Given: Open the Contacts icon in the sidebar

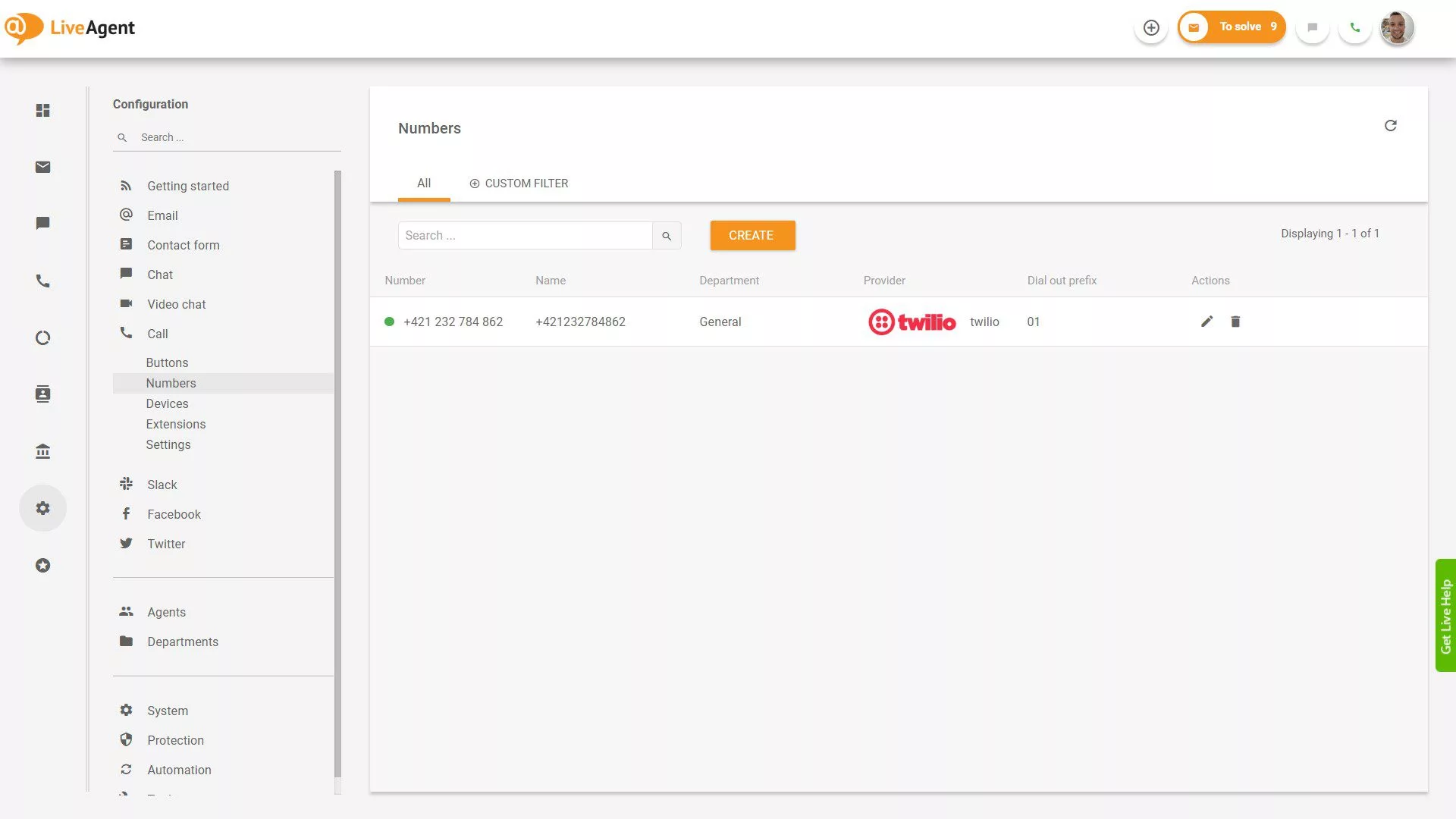Looking at the screenshot, I should [42, 394].
